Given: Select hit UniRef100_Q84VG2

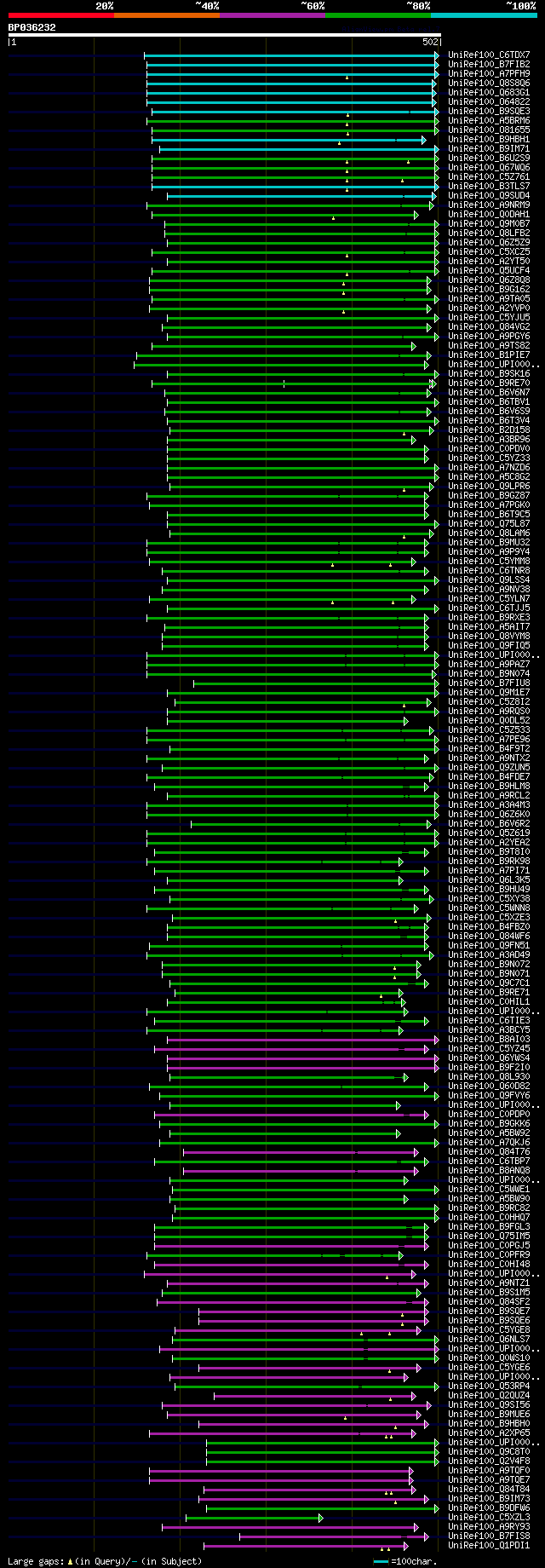Looking at the screenshot, I should [489, 326].
